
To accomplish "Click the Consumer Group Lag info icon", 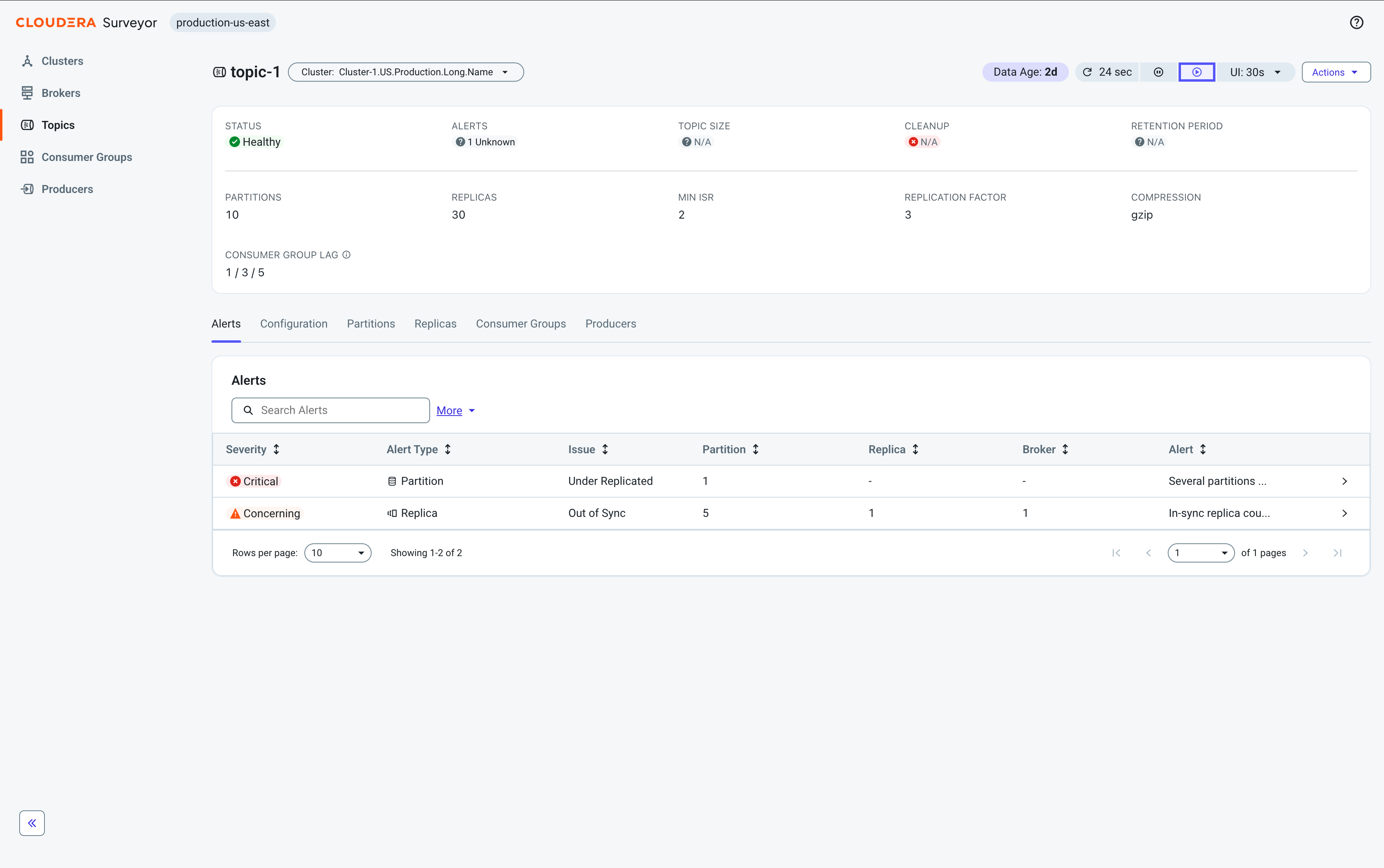I will [347, 255].
